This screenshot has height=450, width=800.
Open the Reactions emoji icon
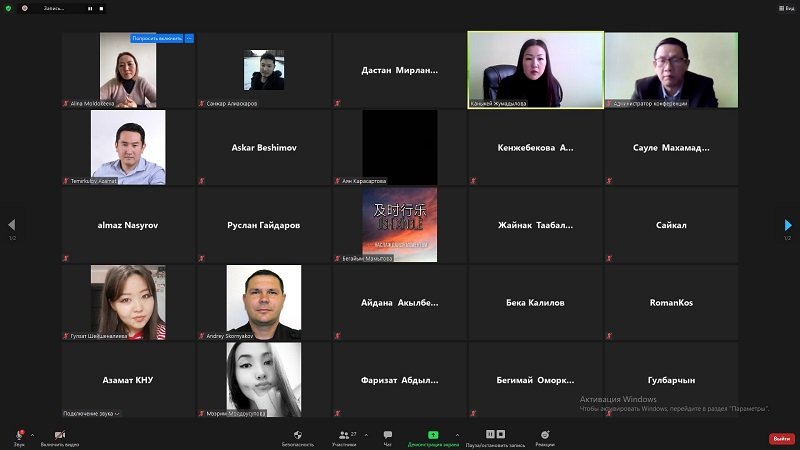point(545,435)
